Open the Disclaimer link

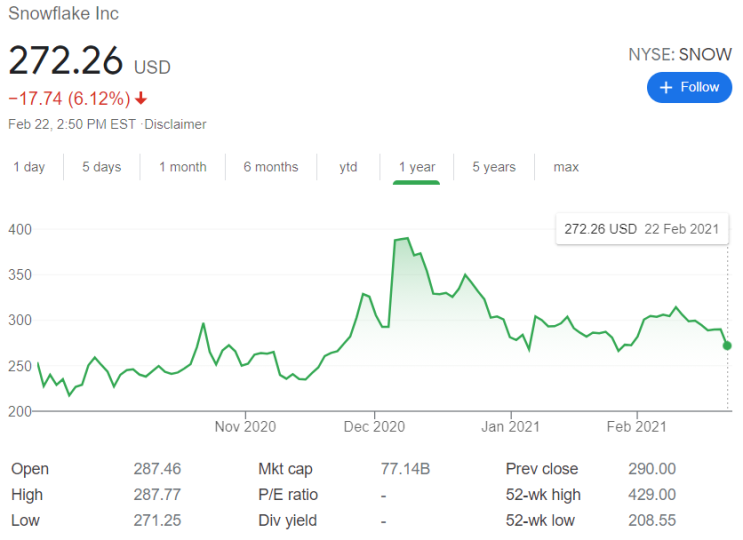coord(177,124)
